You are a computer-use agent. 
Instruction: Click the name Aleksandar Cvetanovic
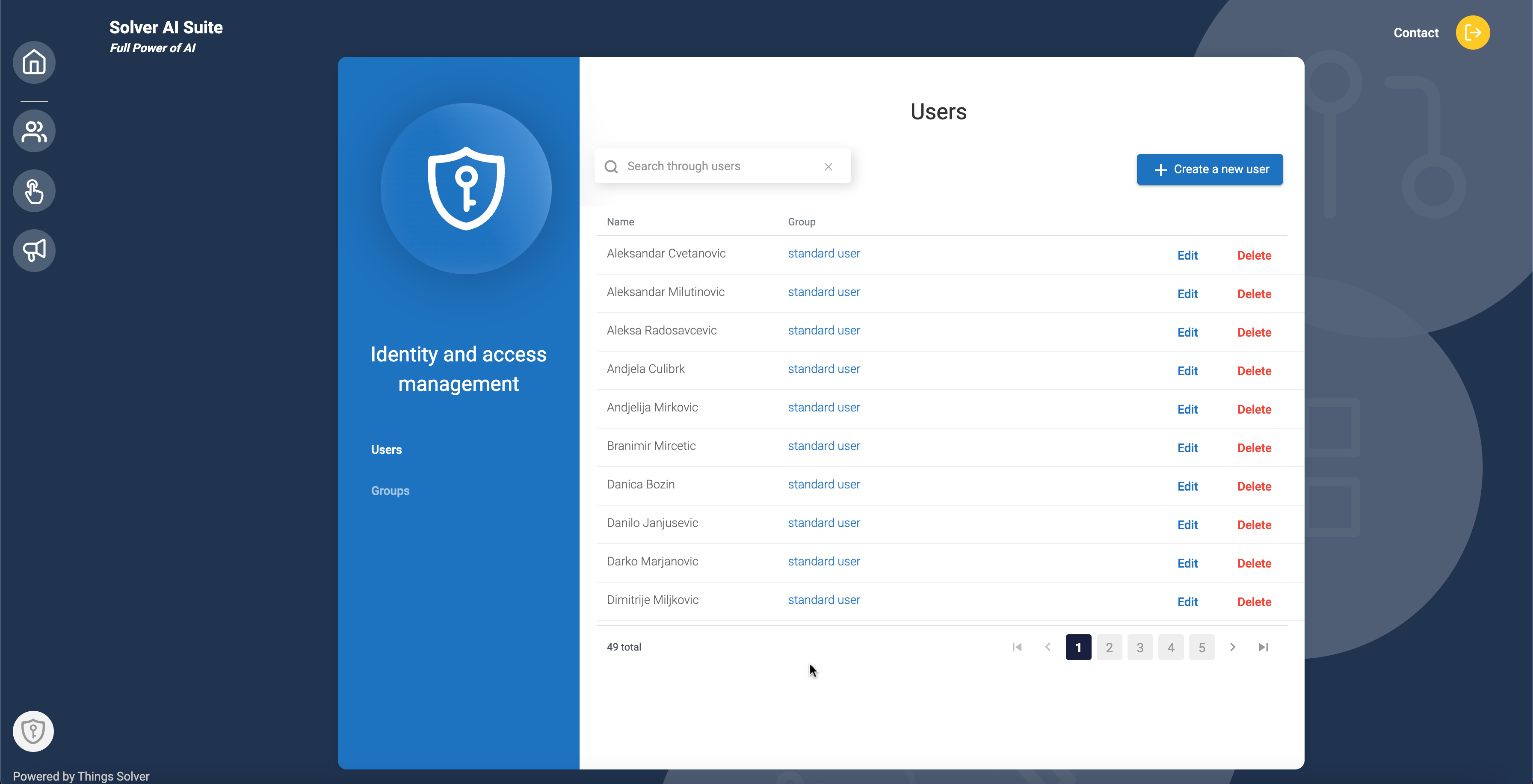click(666, 254)
